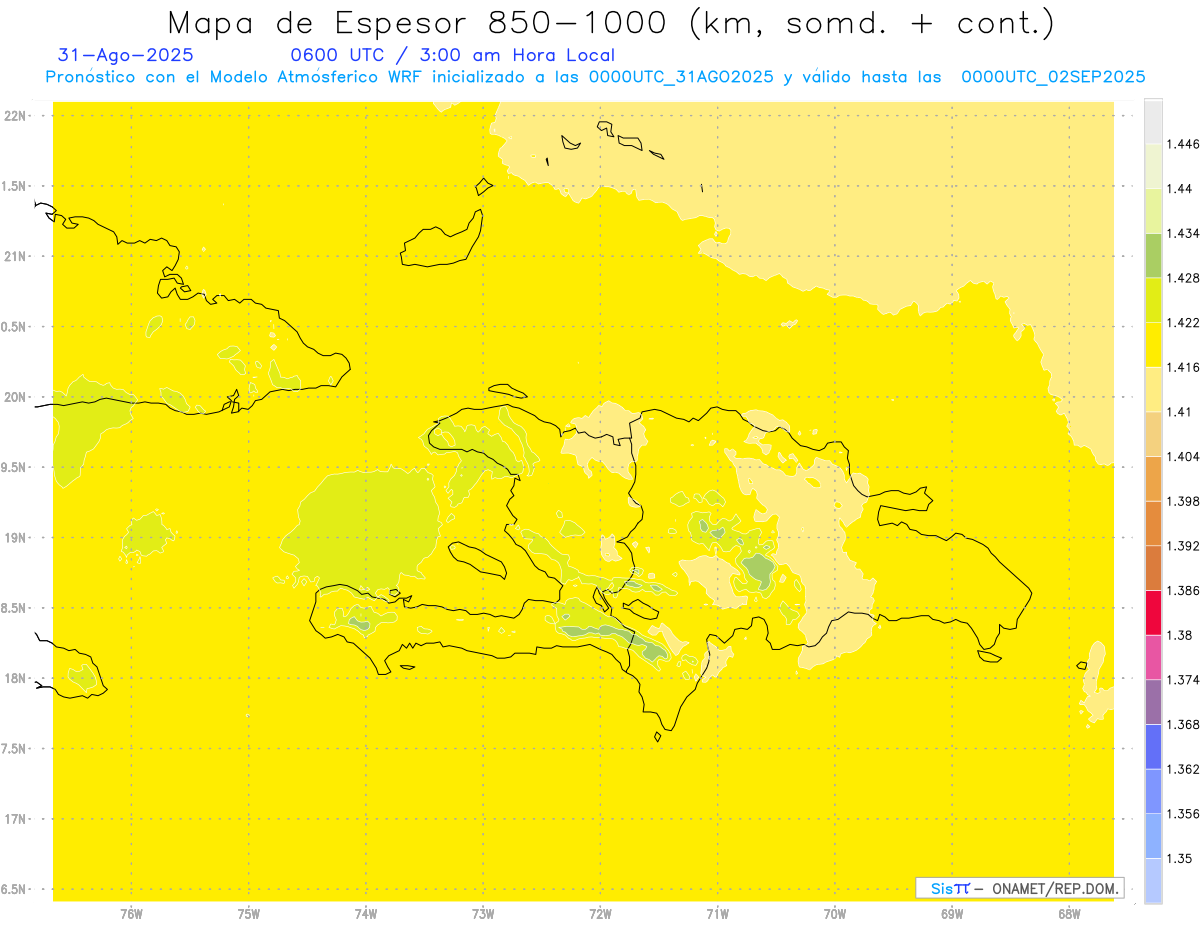This screenshot has width=1200, height=927.
Task: Click the legend value '1.446'
Action: point(1183,144)
